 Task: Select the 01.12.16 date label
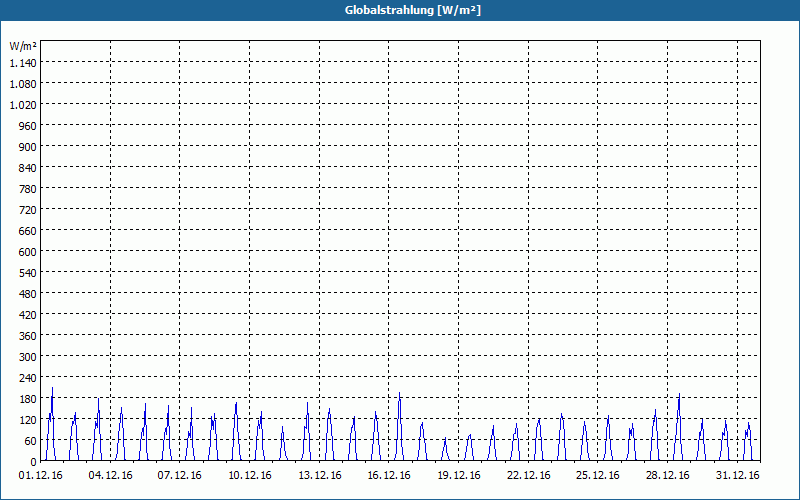40,476
